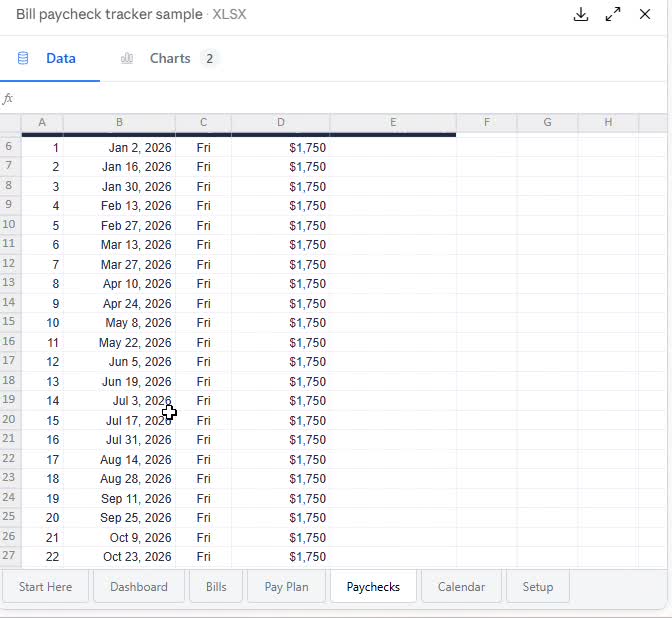This screenshot has height=618, width=672.
Task: Click cell with Sep 11, 2026
Action: point(119,499)
